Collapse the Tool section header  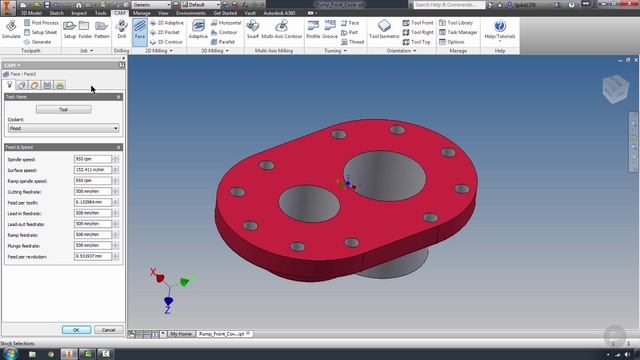[118, 97]
